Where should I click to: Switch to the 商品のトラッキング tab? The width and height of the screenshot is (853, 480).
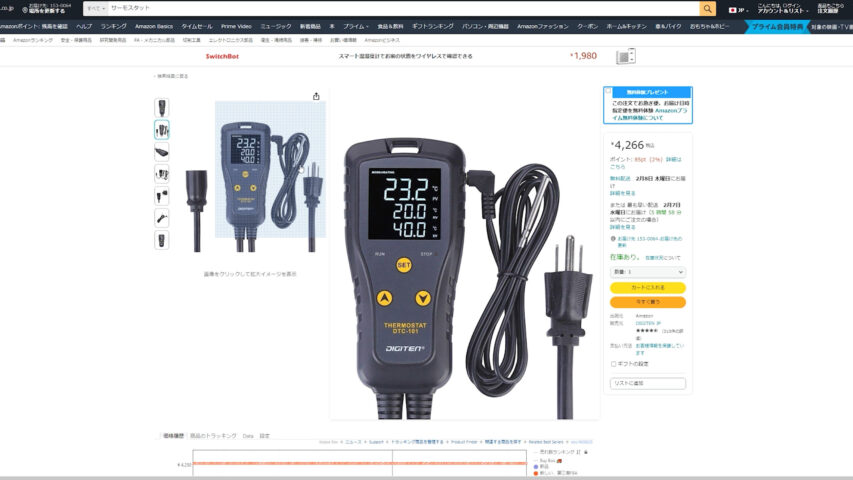[x=210, y=436]
